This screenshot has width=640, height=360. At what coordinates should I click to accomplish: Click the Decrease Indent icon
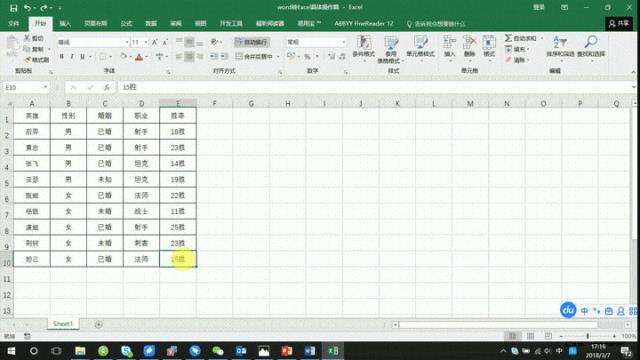click(x=214, y=56)
